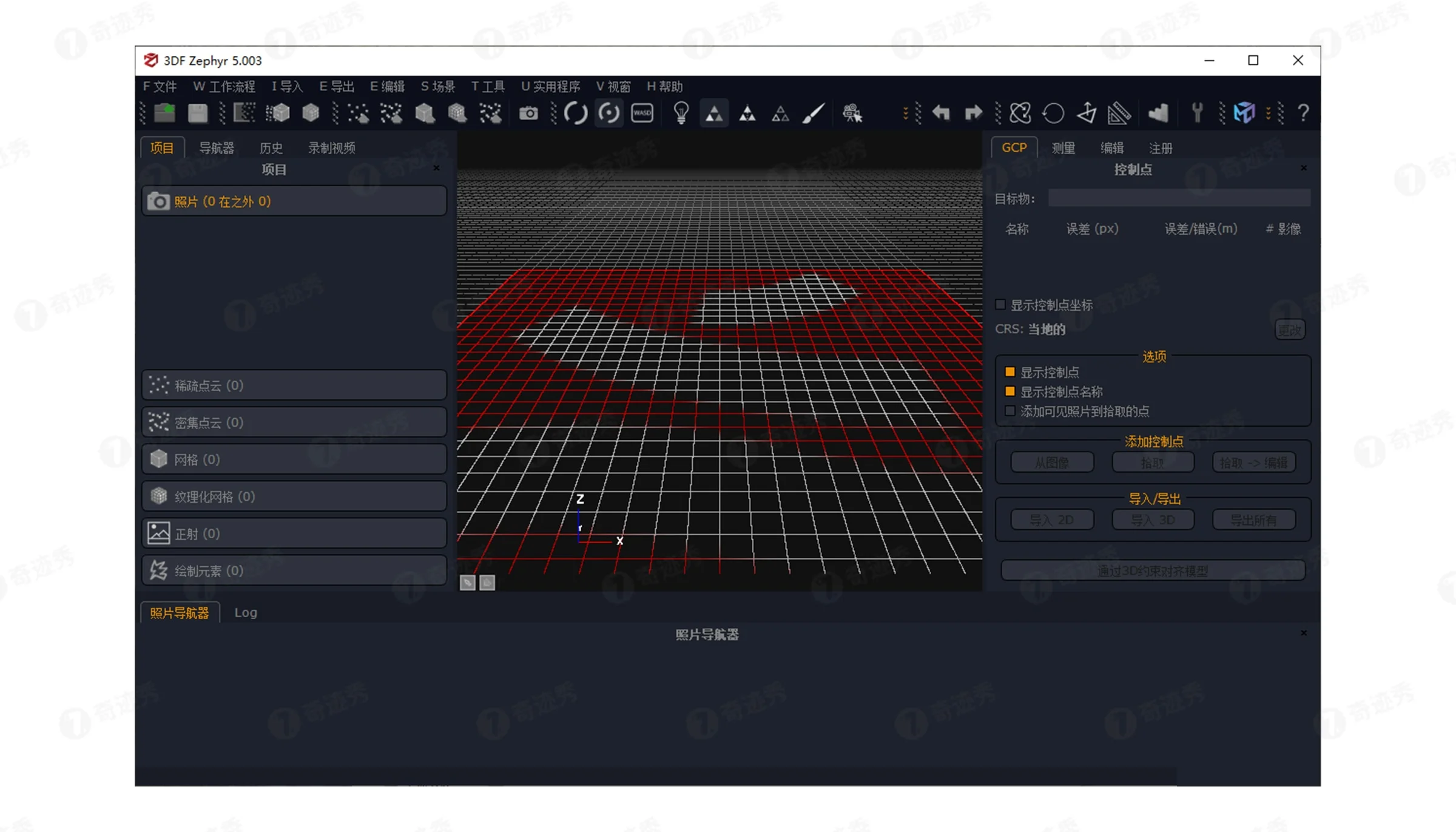The height and width of the screenshot is (832, 1456).
Task: Click the 导入 3D button
Action: (1152, 519)
